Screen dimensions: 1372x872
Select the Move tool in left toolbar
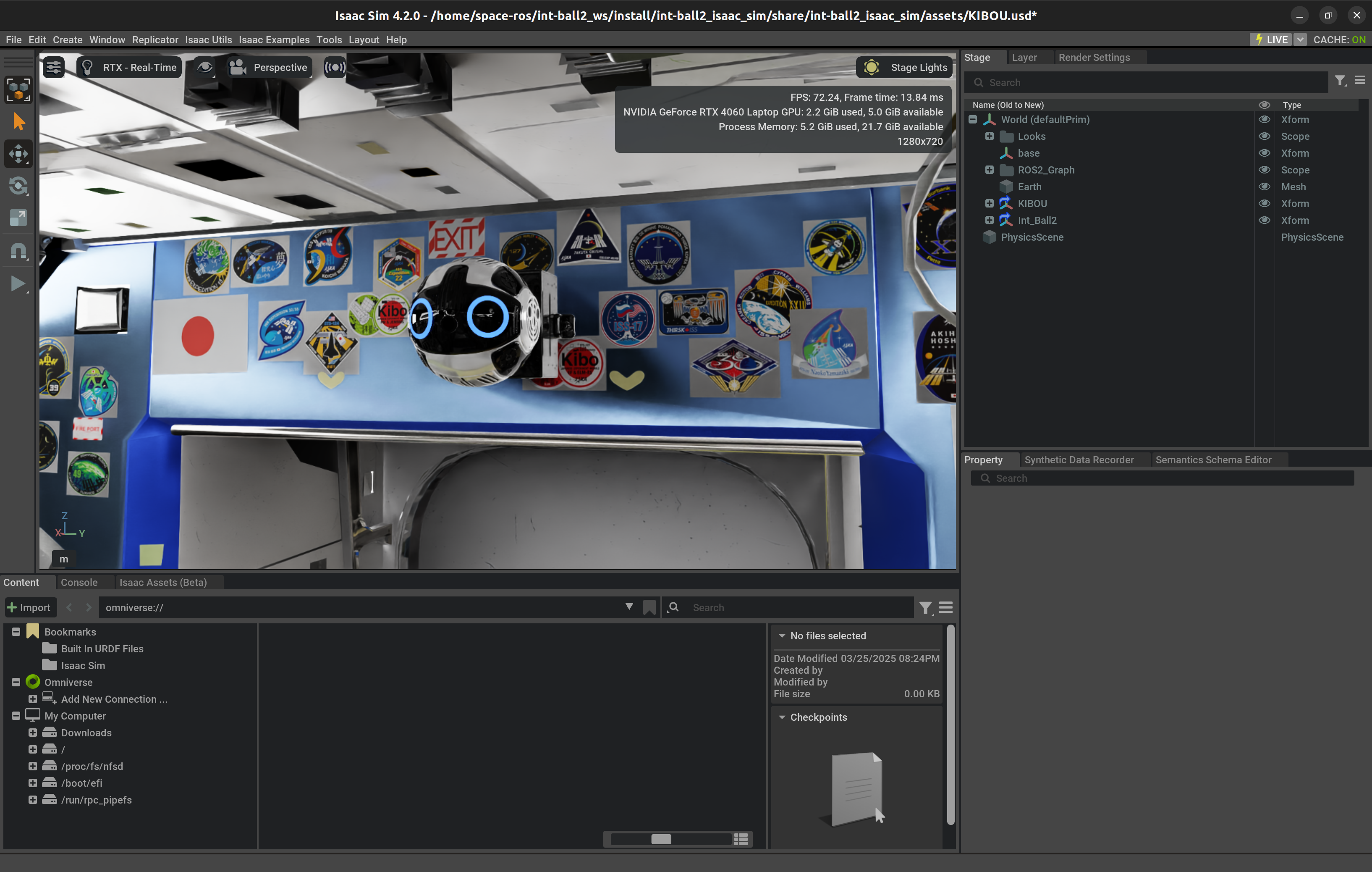[18, 153]
